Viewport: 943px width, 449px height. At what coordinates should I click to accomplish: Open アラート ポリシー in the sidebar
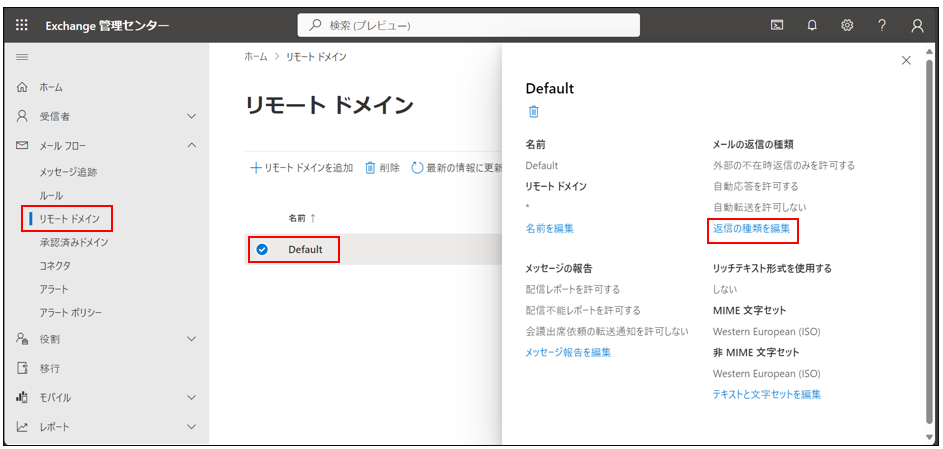click(71, 313)
